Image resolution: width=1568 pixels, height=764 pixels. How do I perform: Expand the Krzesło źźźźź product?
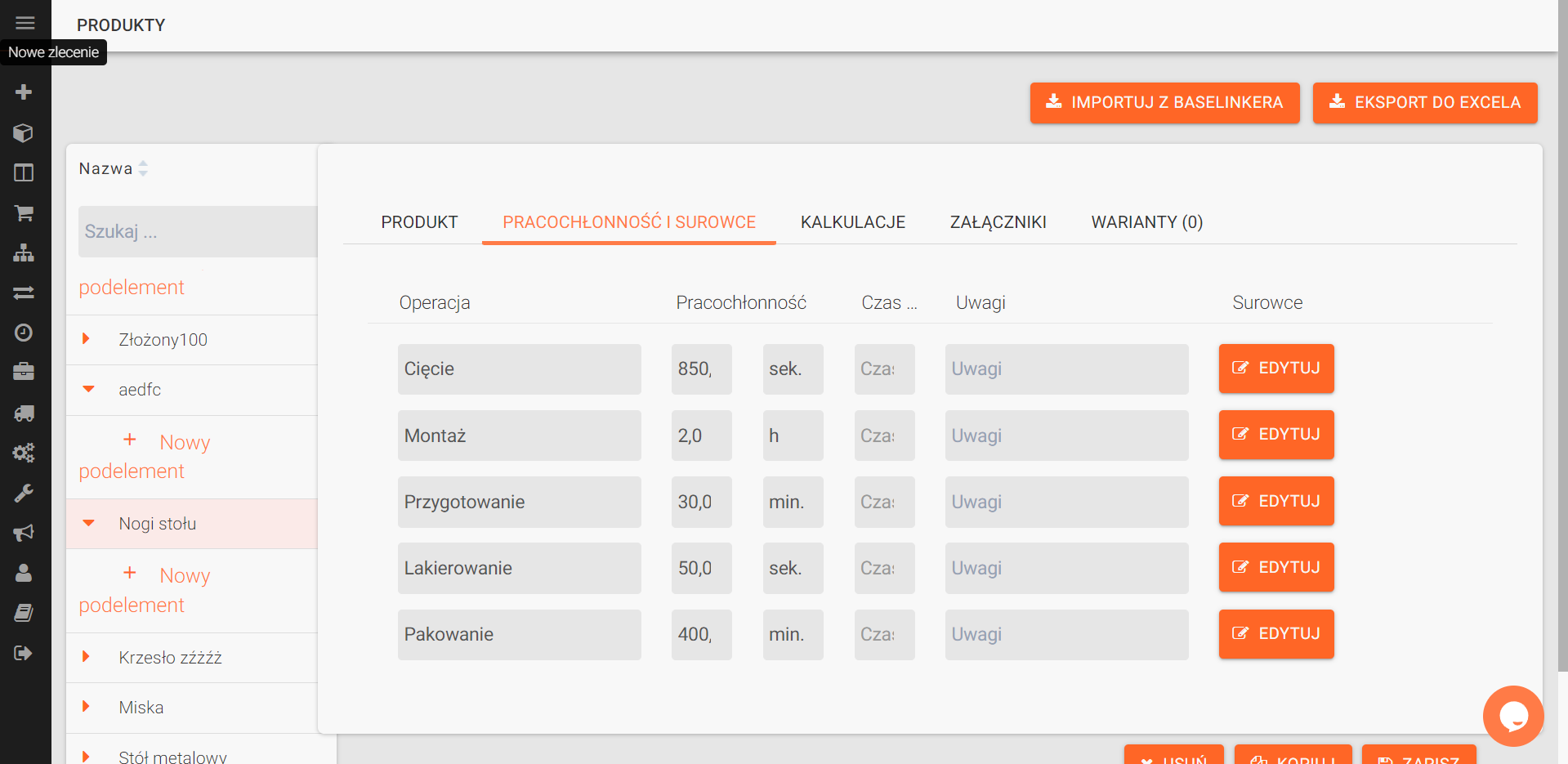(x=86, y=657)
